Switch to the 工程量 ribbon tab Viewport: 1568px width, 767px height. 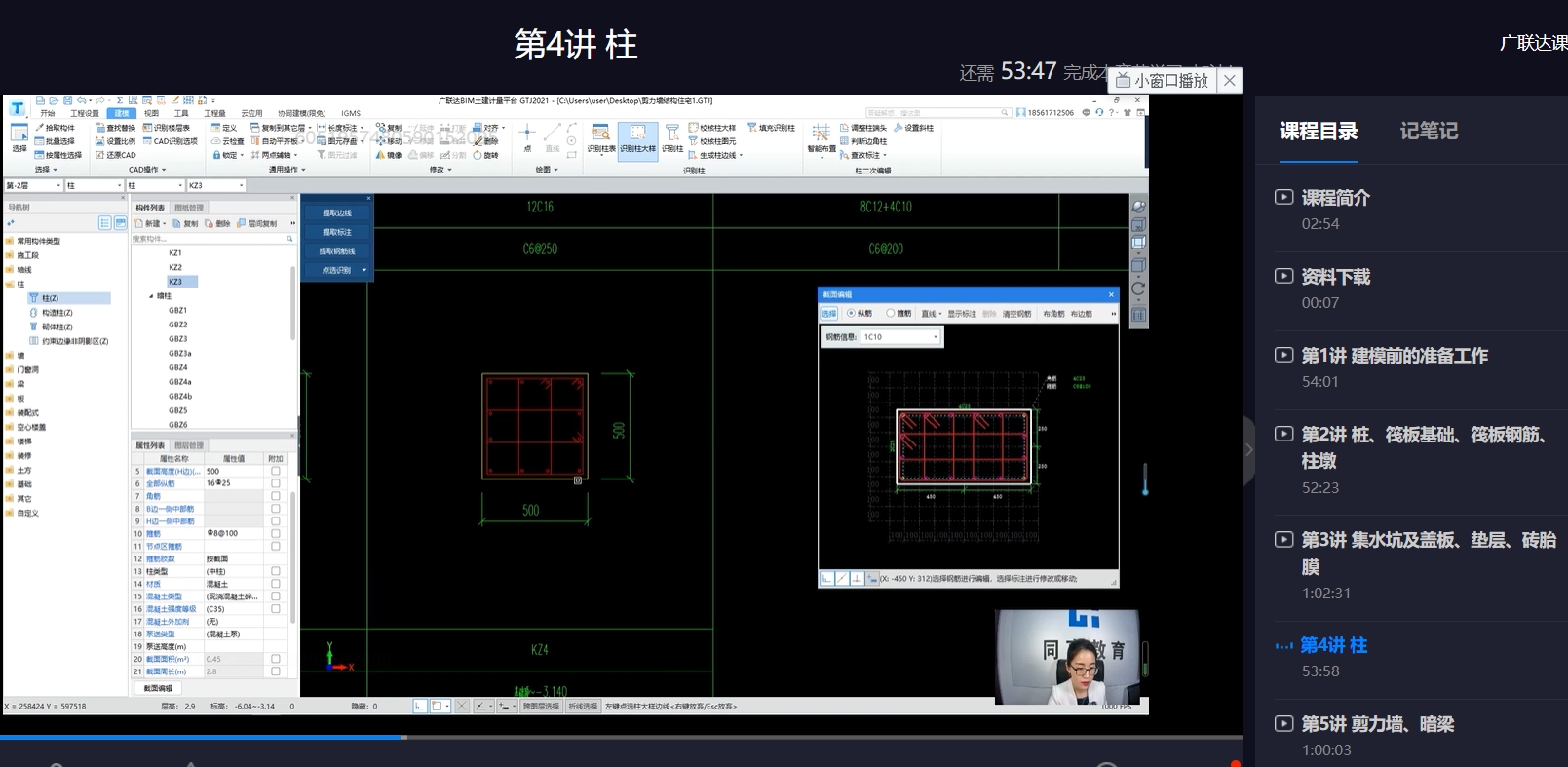(214, 113)
